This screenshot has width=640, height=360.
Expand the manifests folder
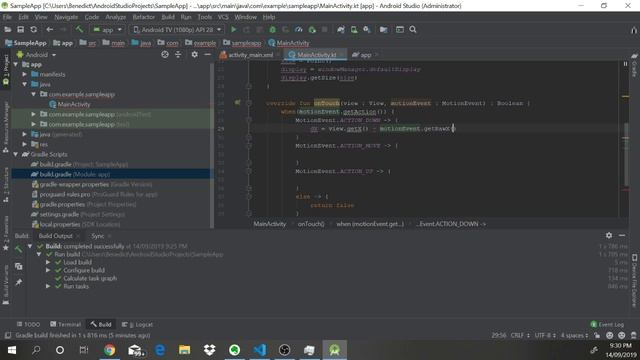click(24, 74)
